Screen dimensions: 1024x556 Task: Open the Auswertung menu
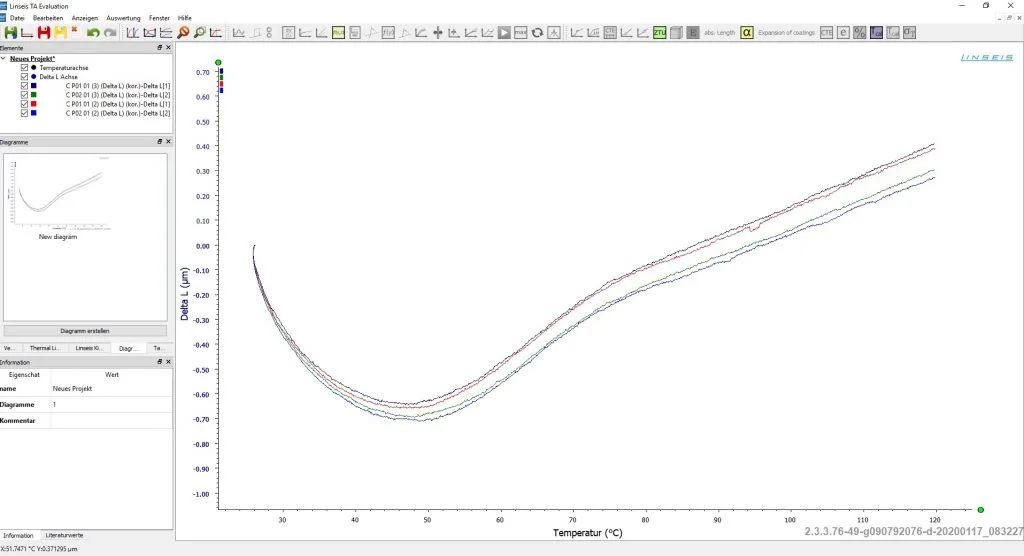[123, 18]
